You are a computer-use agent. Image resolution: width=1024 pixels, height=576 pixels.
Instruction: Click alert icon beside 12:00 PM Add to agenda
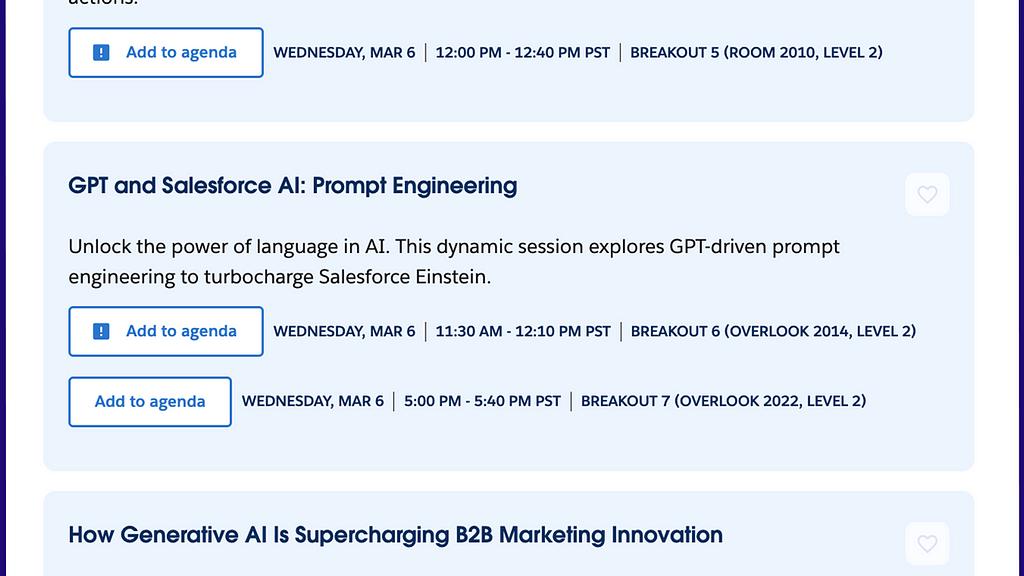click(x=101, y=53)
